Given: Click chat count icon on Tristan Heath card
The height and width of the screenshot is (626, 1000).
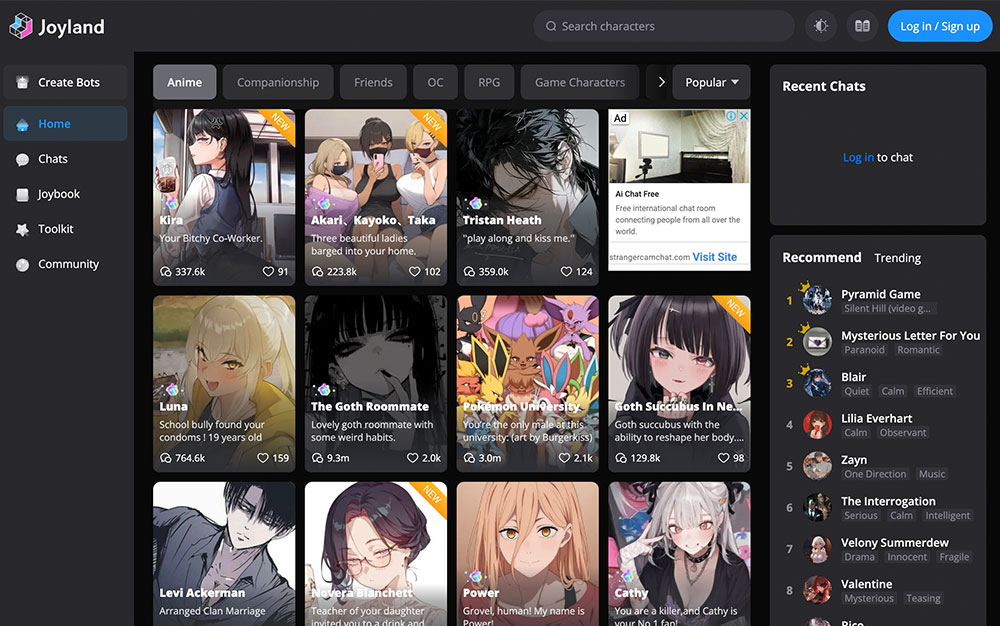Looking at the screenshot, I should (469, 272).
